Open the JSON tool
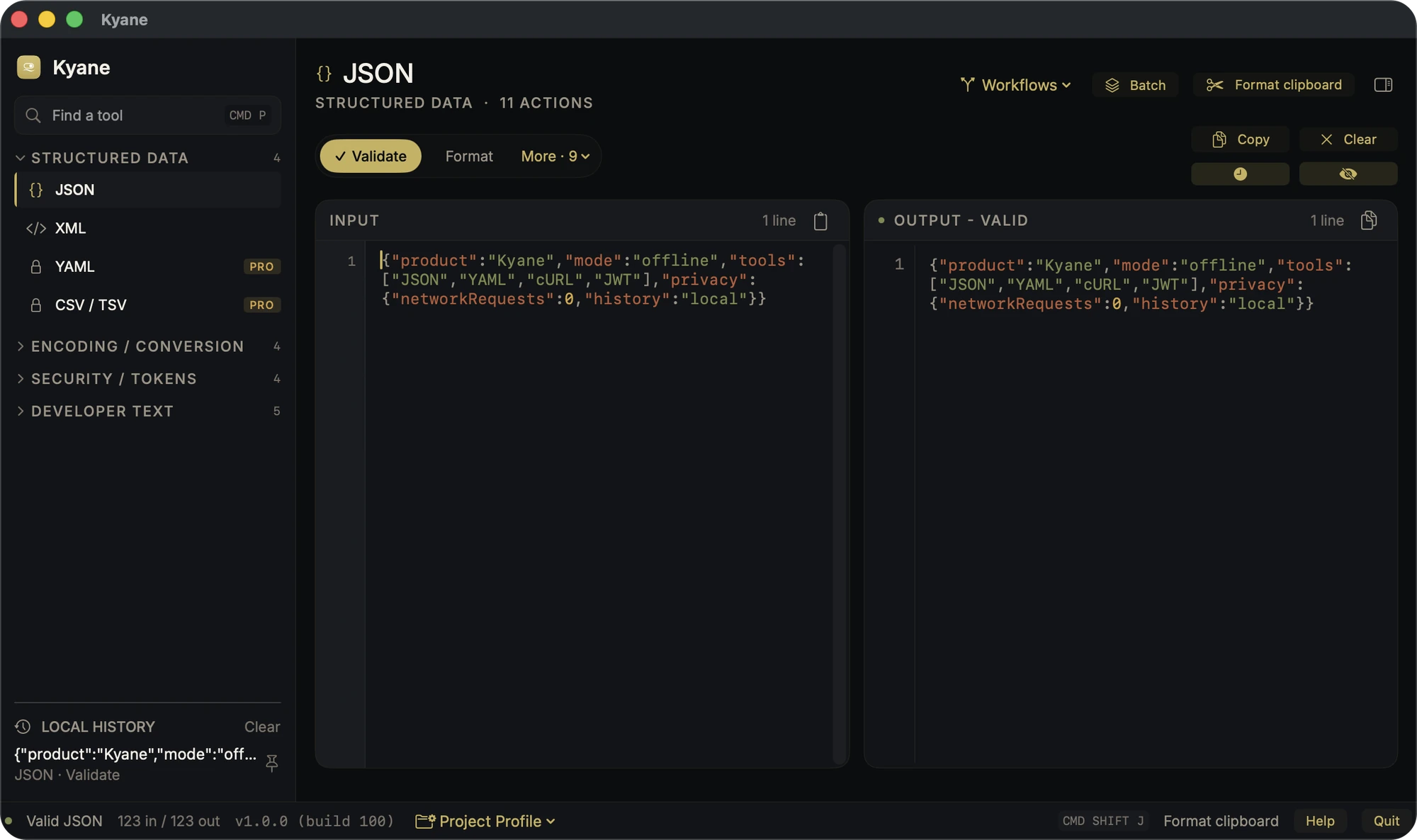The width and height of the screenshot is (1417, 840). (147, 190)
